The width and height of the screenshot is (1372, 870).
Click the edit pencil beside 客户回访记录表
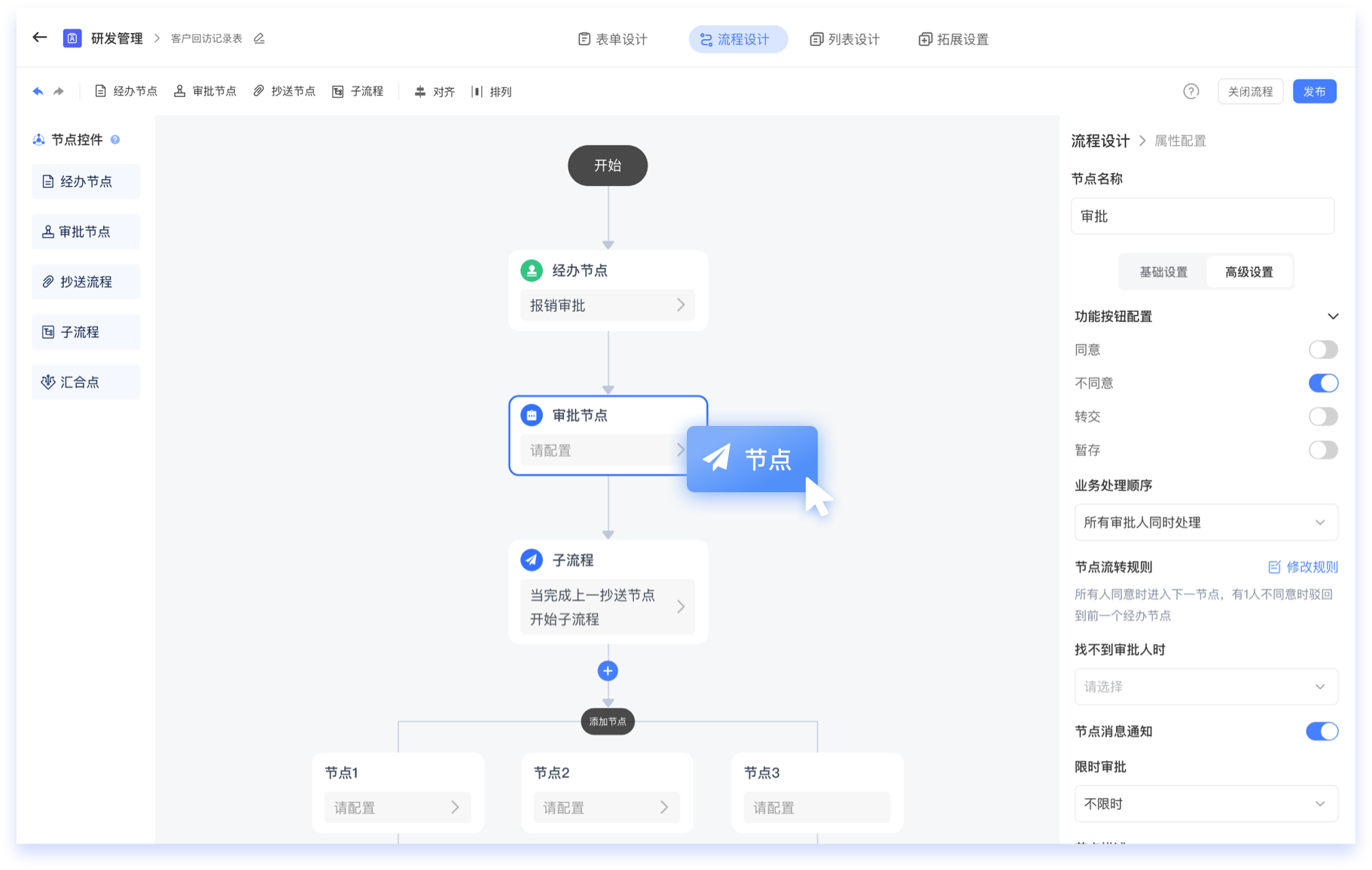(259, 38)
